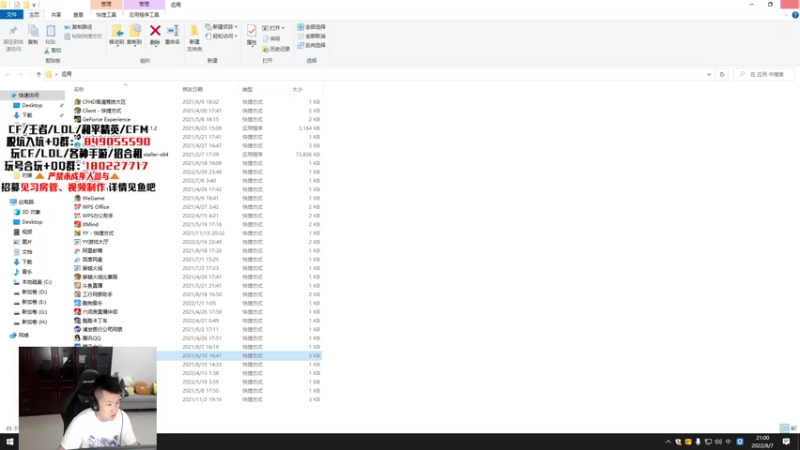Switch to the Share (共享) tab
Screen dimensions: 800x450
tap(56, 15)
